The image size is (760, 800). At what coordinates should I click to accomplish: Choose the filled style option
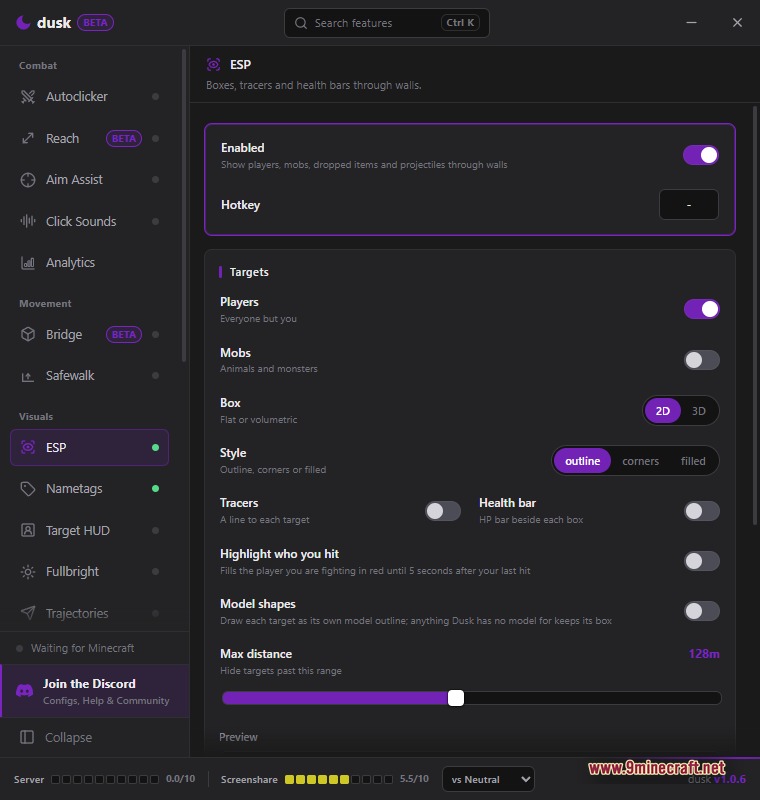(x=693, y=461)
